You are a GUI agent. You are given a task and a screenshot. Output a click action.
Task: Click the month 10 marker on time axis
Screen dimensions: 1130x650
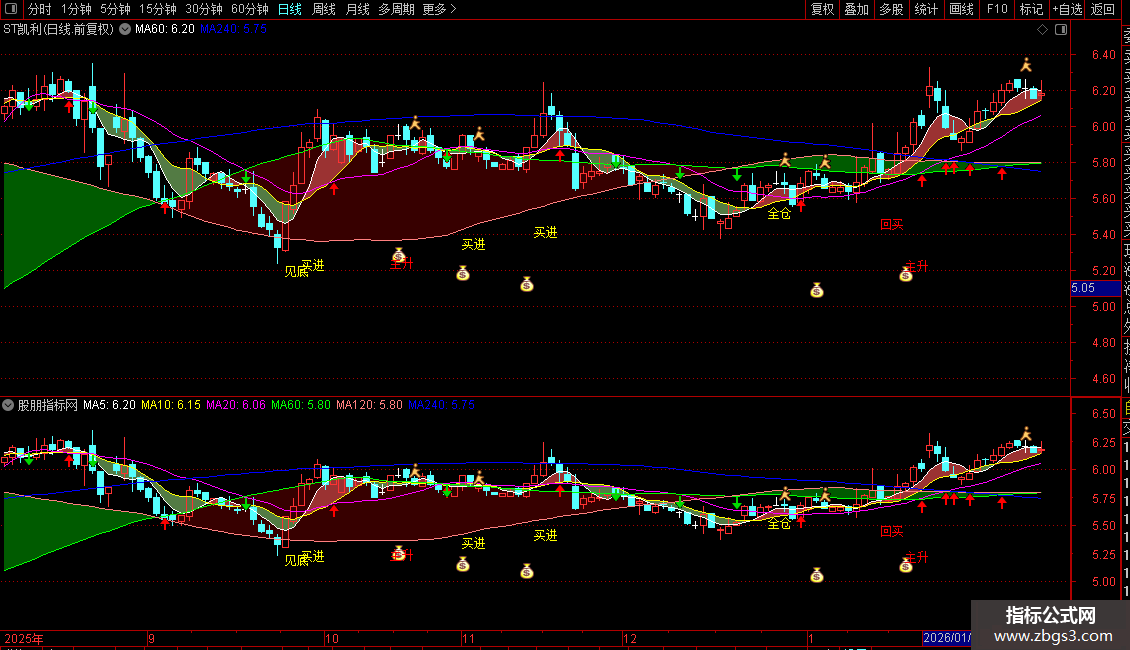point(332,638)
